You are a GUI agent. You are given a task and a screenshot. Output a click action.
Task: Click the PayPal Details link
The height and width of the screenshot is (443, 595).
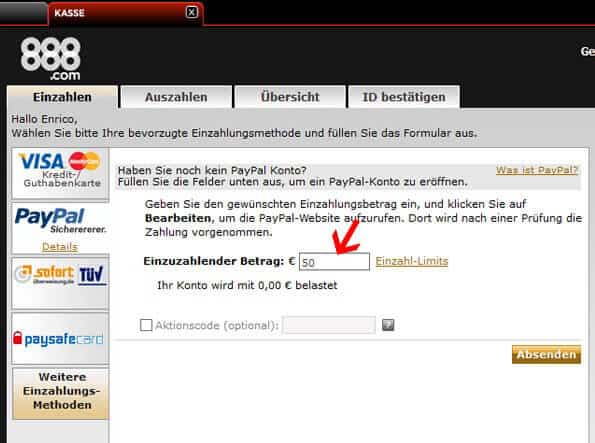pos(60,247)
